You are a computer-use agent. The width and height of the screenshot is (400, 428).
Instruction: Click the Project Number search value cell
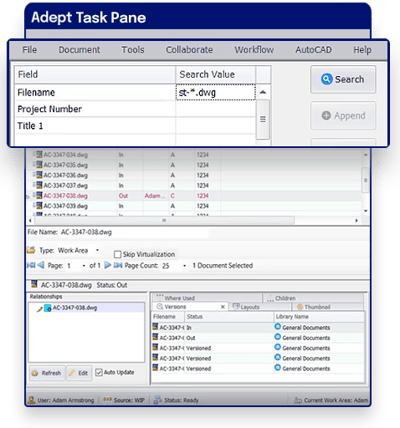pos(215,109)
